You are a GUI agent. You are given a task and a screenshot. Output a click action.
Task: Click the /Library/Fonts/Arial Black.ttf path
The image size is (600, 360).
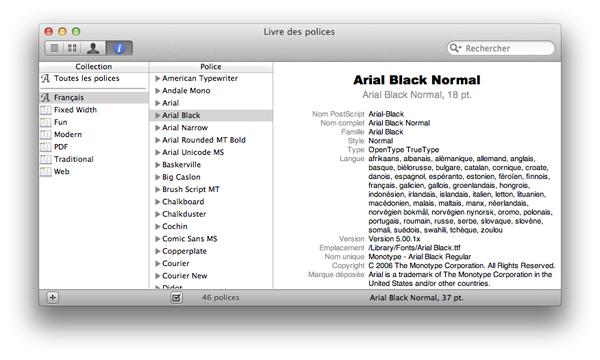click(x=414, y=248)
